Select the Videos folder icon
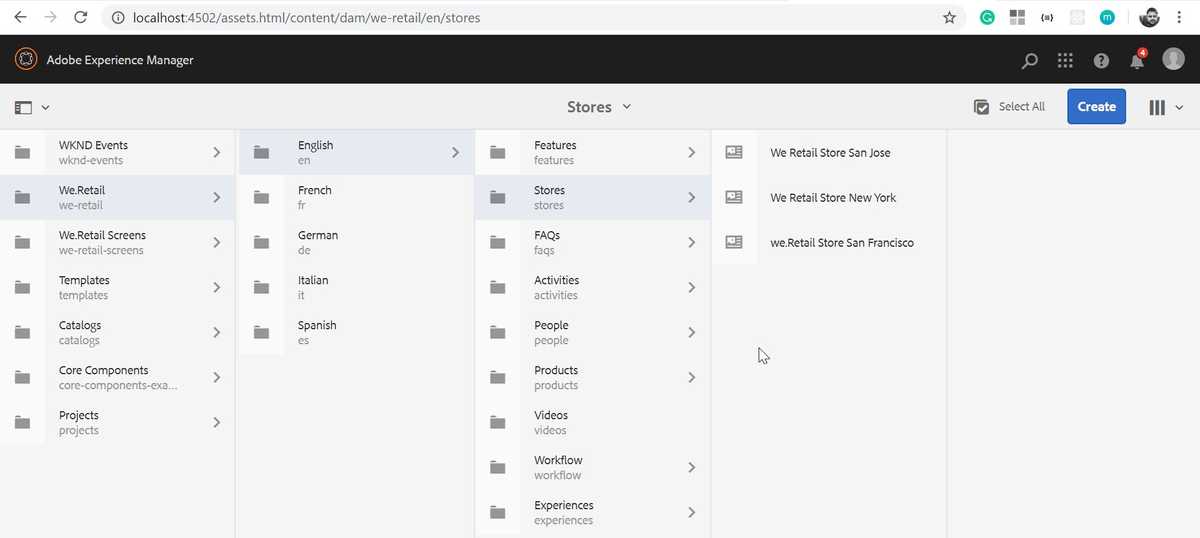 tap(497, 423)
